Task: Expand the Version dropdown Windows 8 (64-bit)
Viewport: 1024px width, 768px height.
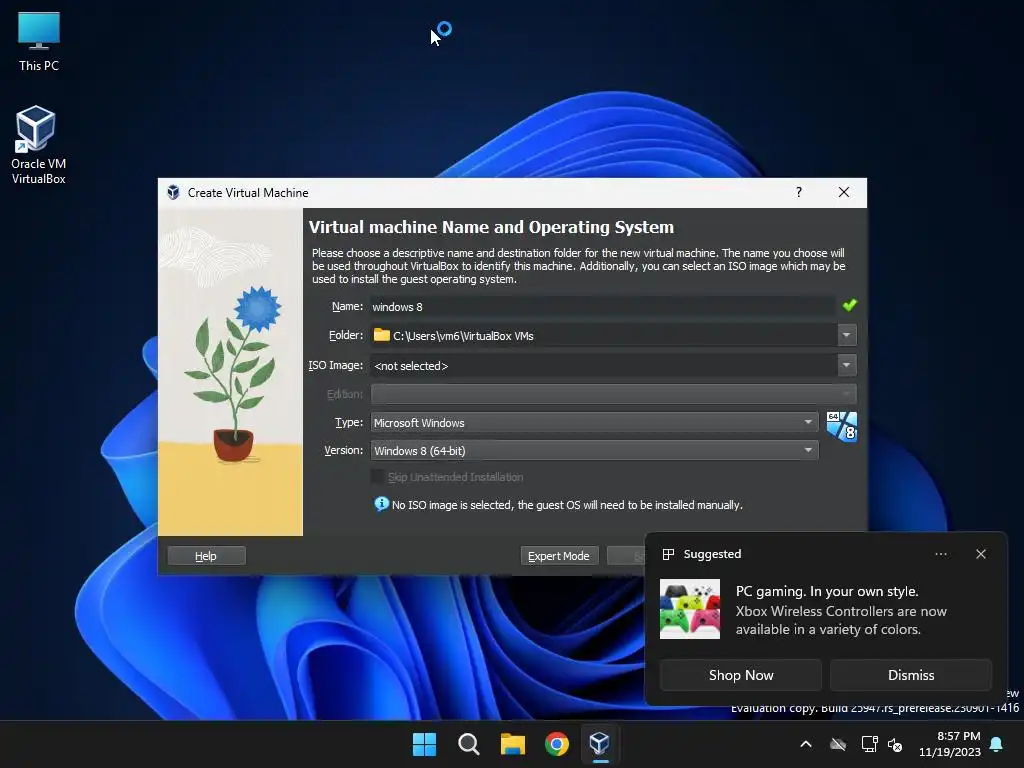Action: pos(594,451)
